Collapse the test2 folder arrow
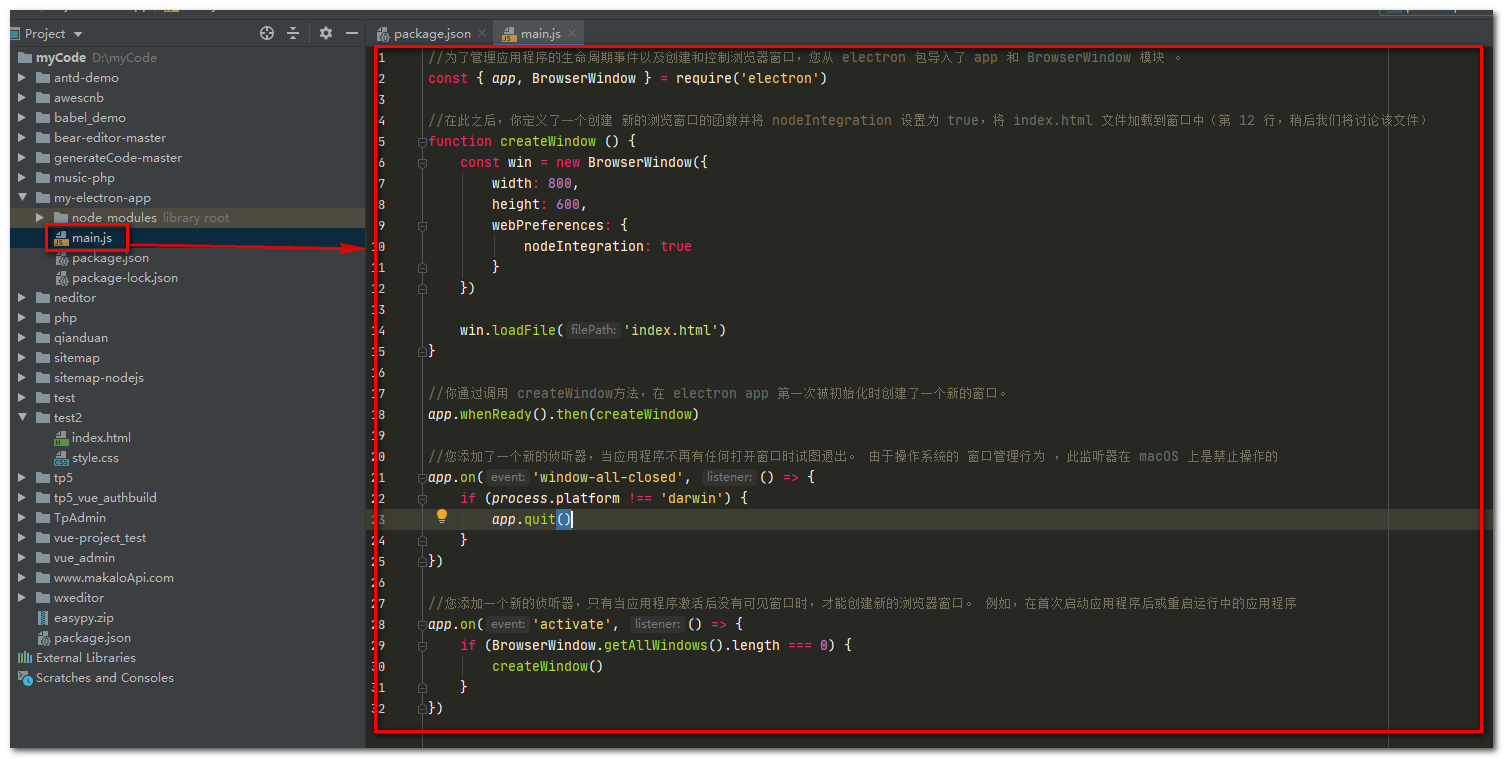Viewport: 1504px width, 759px height. click(x=23, y=418)
